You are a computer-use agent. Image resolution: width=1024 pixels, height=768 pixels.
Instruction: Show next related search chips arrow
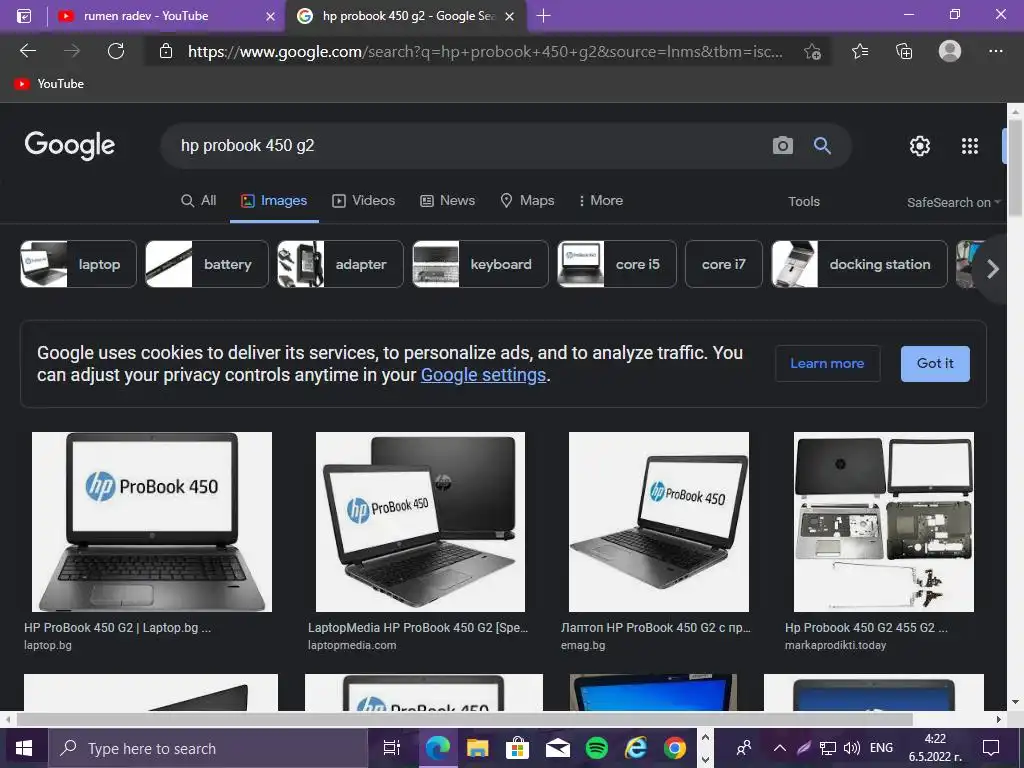[x=993, y=268]
